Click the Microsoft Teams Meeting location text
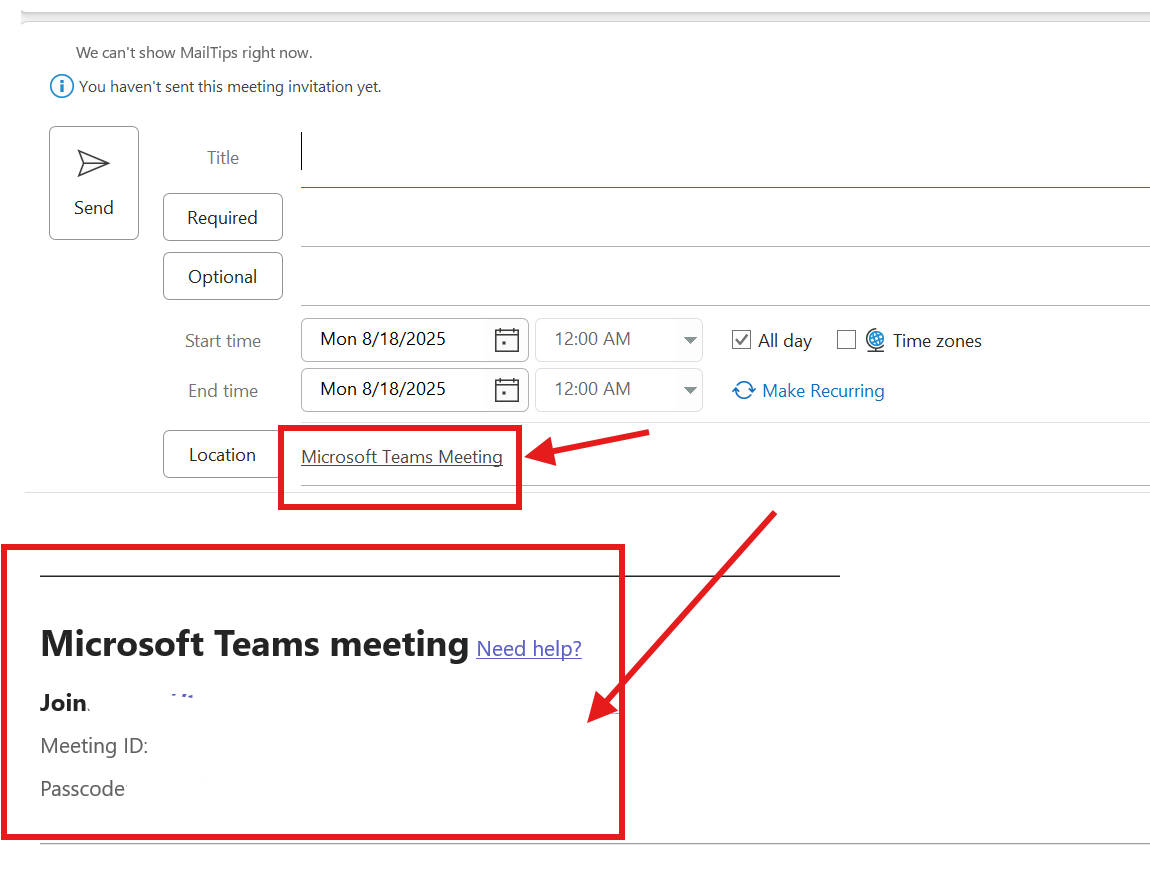Screen dimensions: 1150x882 pos(402,457)
